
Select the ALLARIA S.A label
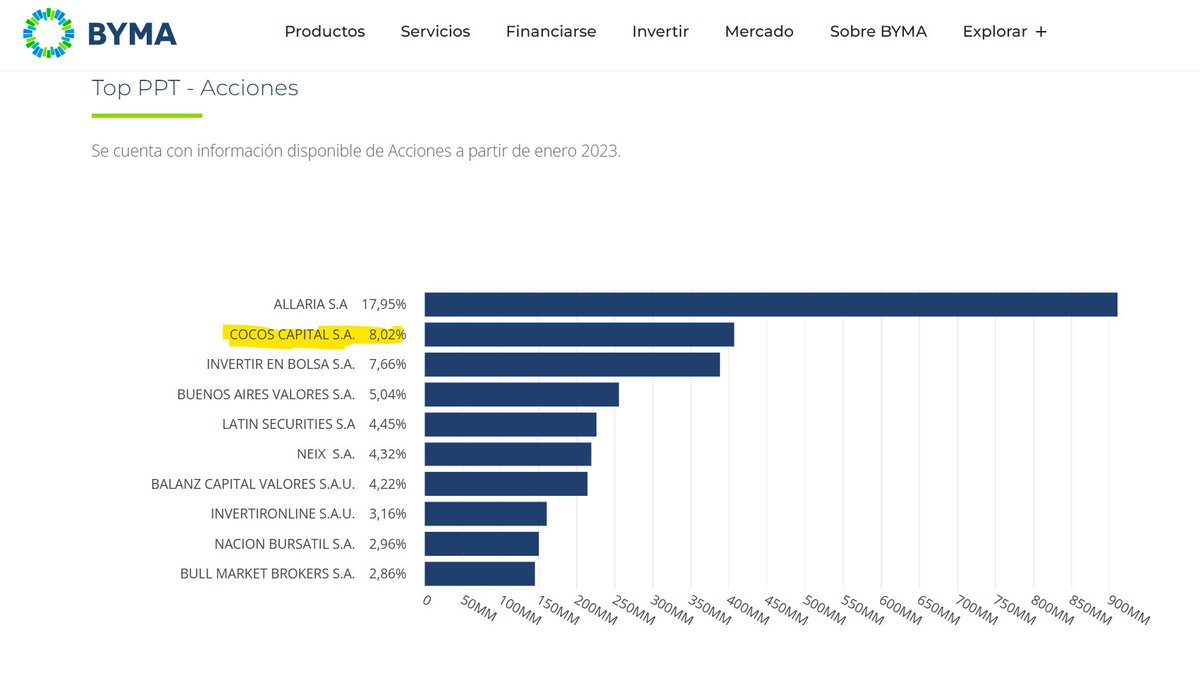(x=310, y=304)
